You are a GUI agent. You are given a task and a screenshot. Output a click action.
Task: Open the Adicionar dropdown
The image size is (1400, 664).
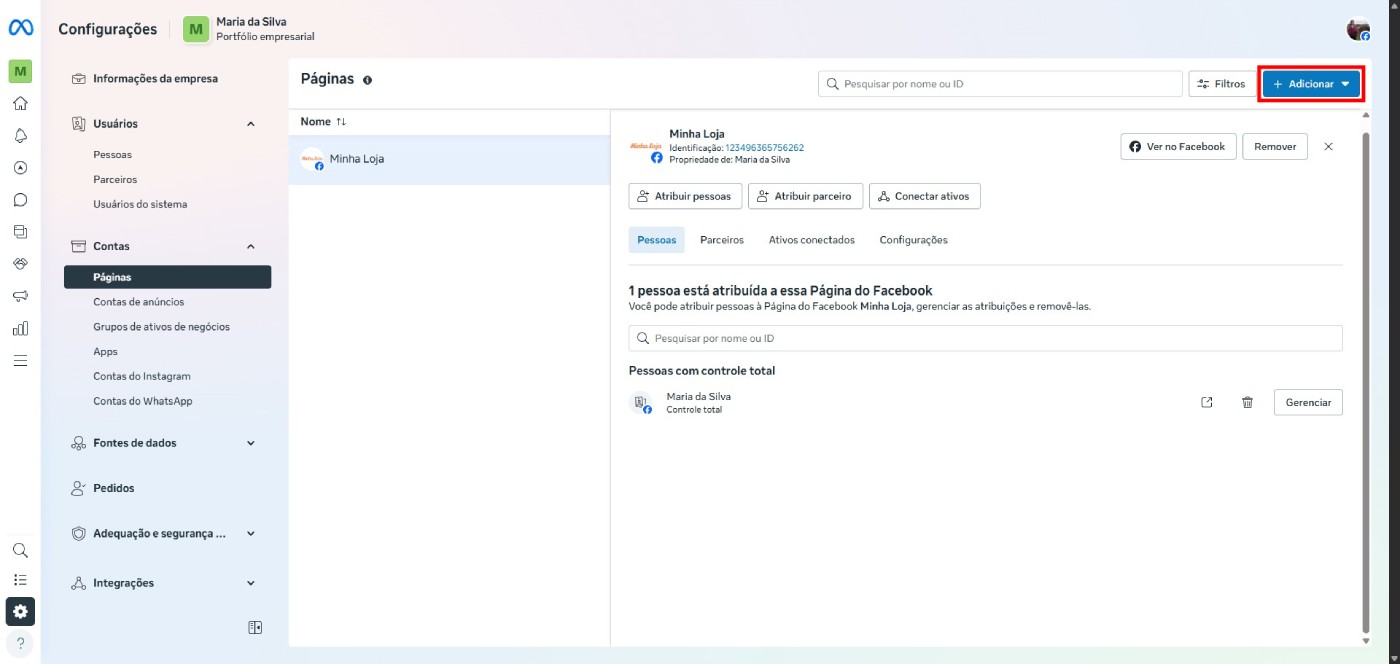click(1311, 84)
